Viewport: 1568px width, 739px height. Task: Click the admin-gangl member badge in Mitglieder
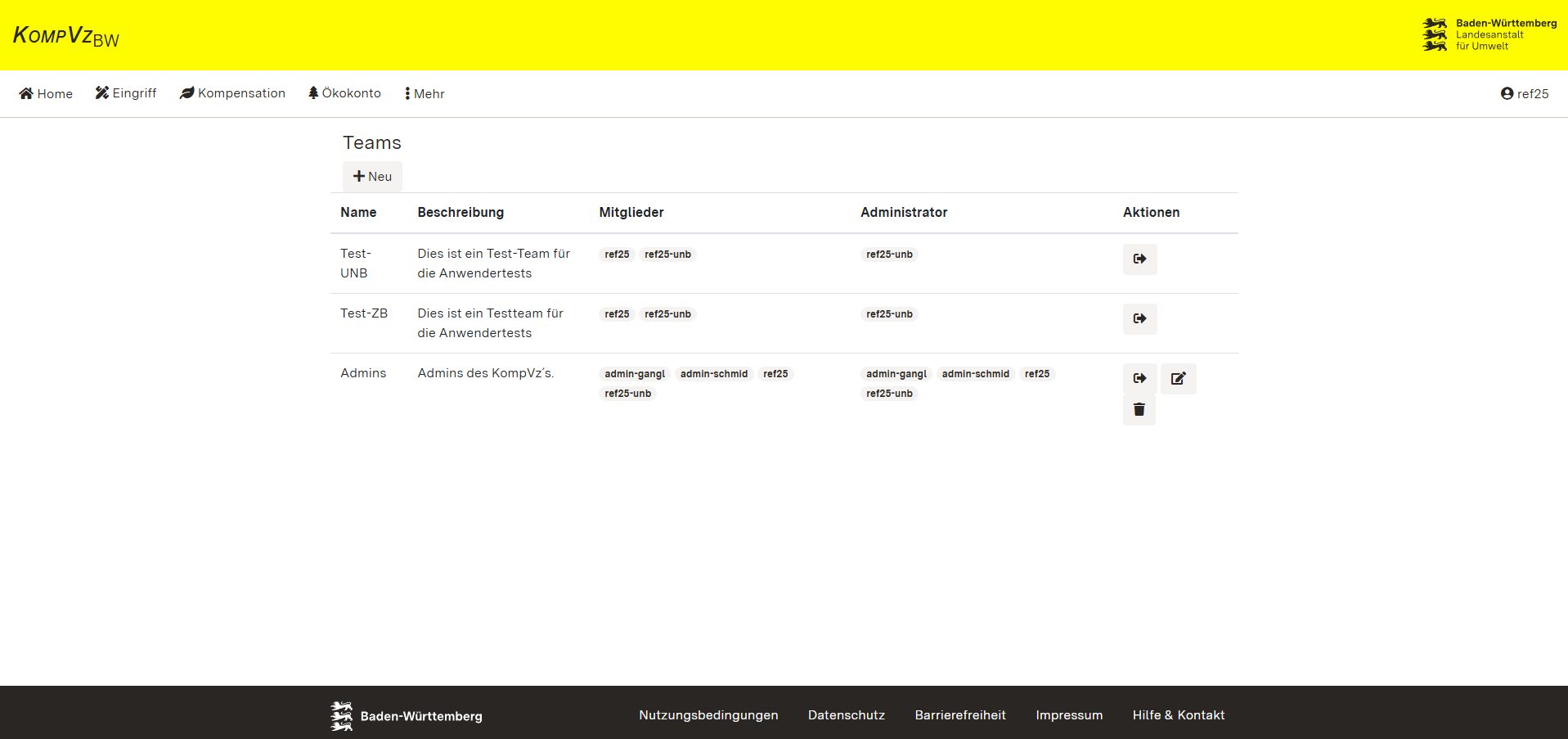[x=634, y=374]
